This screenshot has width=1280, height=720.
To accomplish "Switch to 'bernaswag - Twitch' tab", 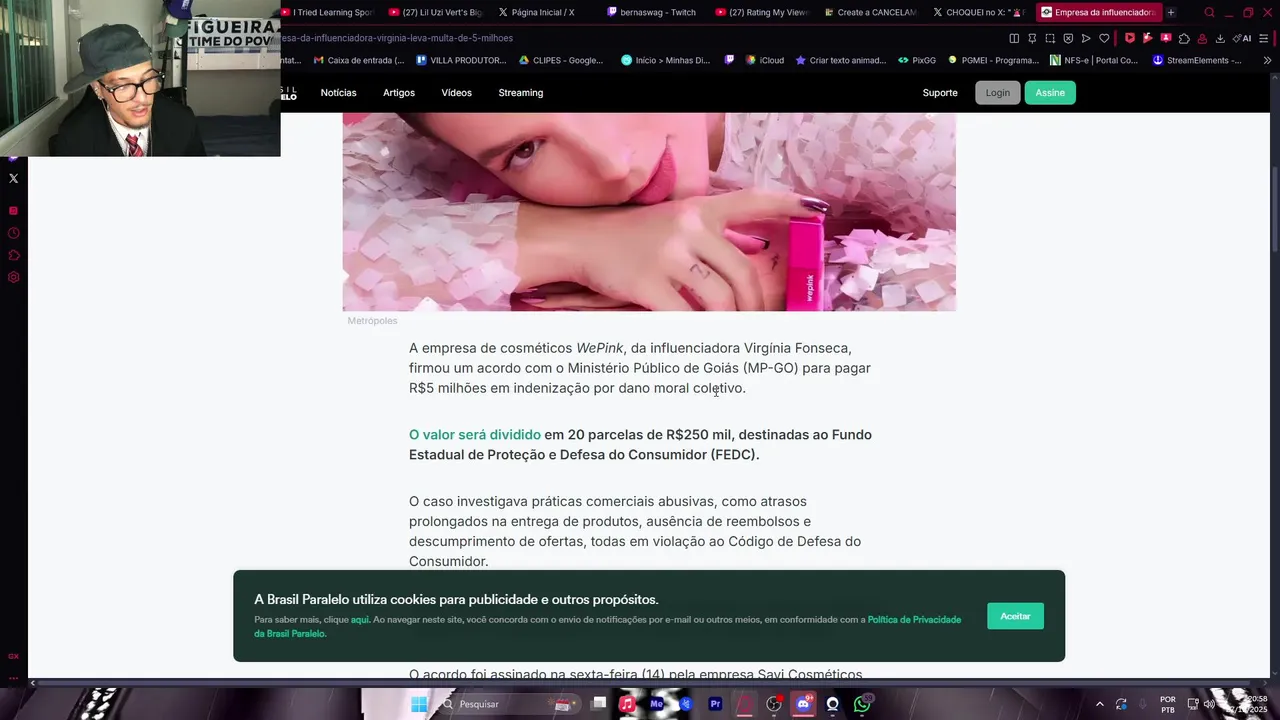I will point(651,12).
